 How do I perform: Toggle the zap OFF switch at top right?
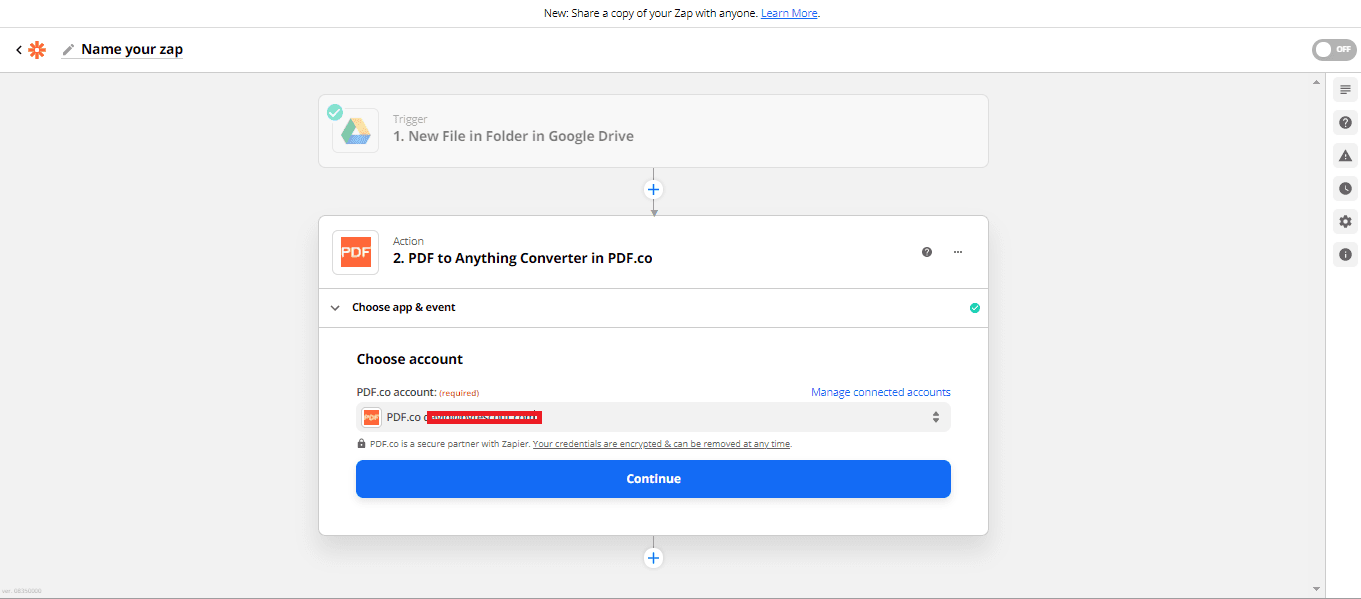(x=1334, y=48)
